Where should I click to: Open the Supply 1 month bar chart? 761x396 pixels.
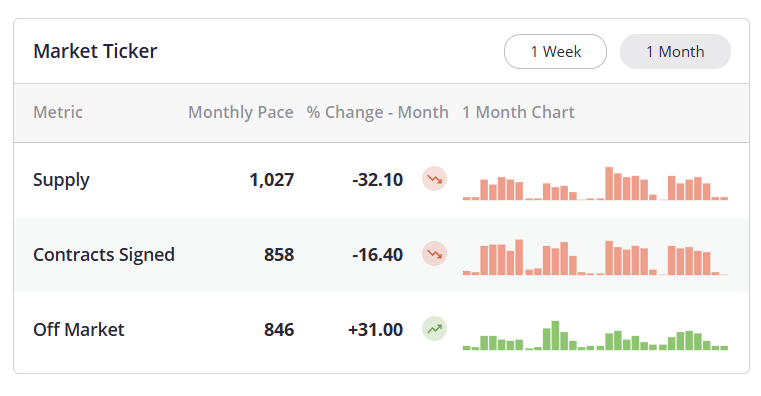[596, 183]
